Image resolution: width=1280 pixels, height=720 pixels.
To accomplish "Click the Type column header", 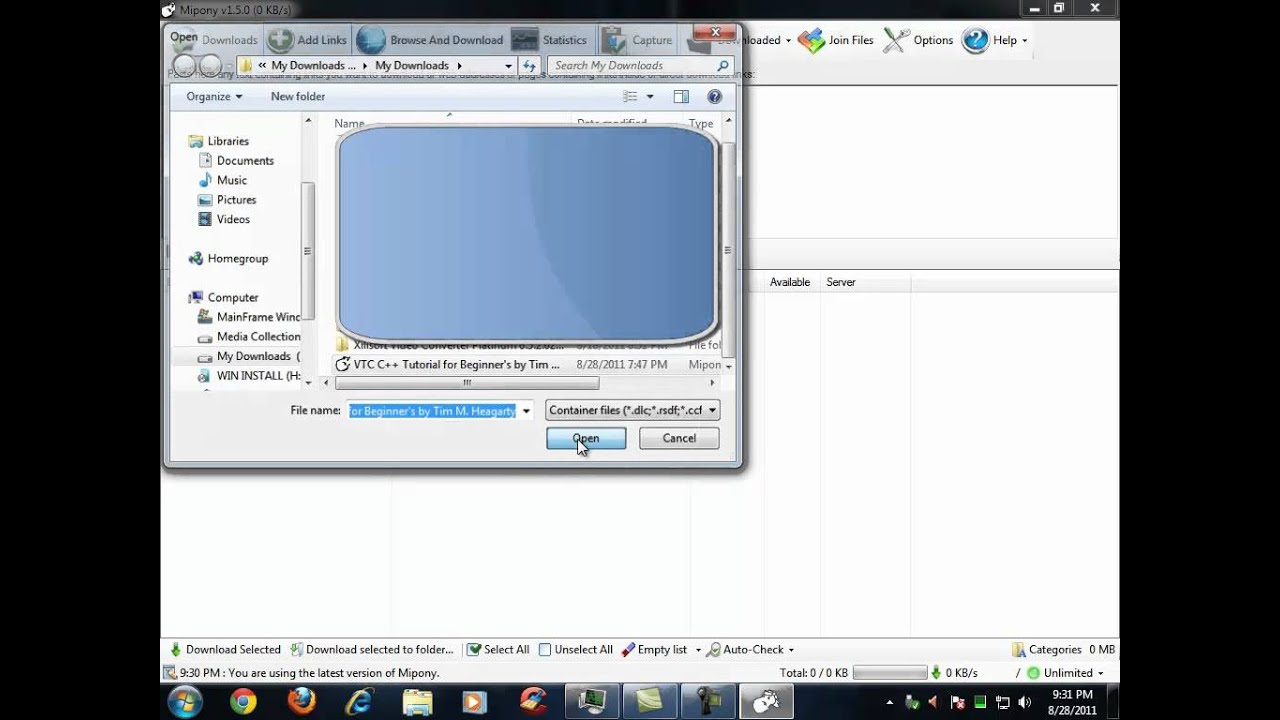I will pos(701,124).
